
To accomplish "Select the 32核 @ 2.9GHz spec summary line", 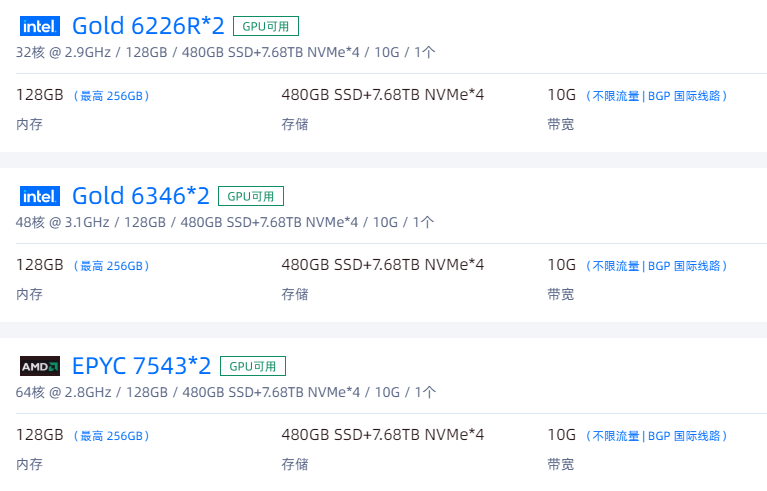I will click(x=225, y=52).
